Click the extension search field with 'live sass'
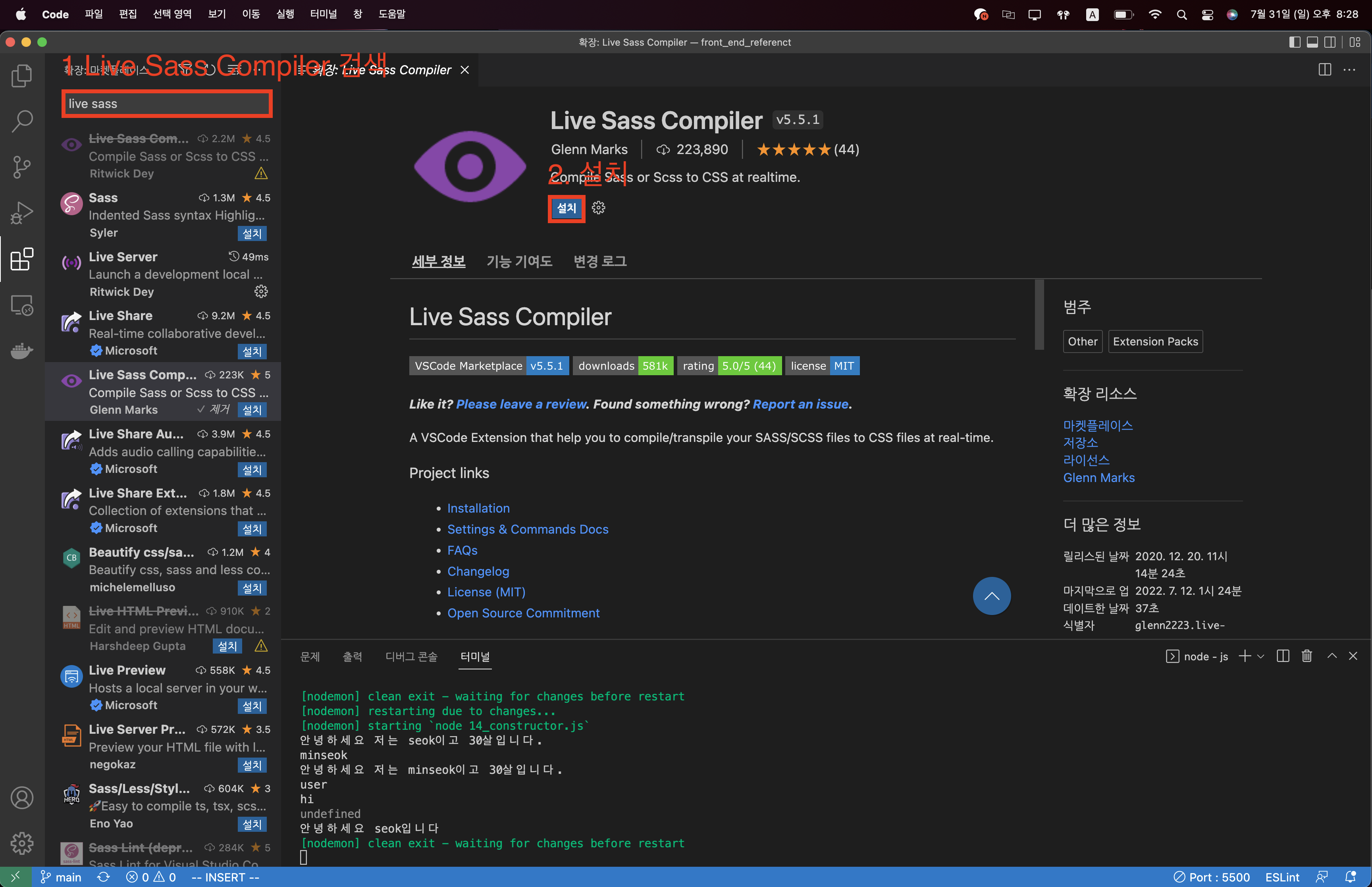Viewport: 1372px width, 887px height. click(x=166, y=104)
